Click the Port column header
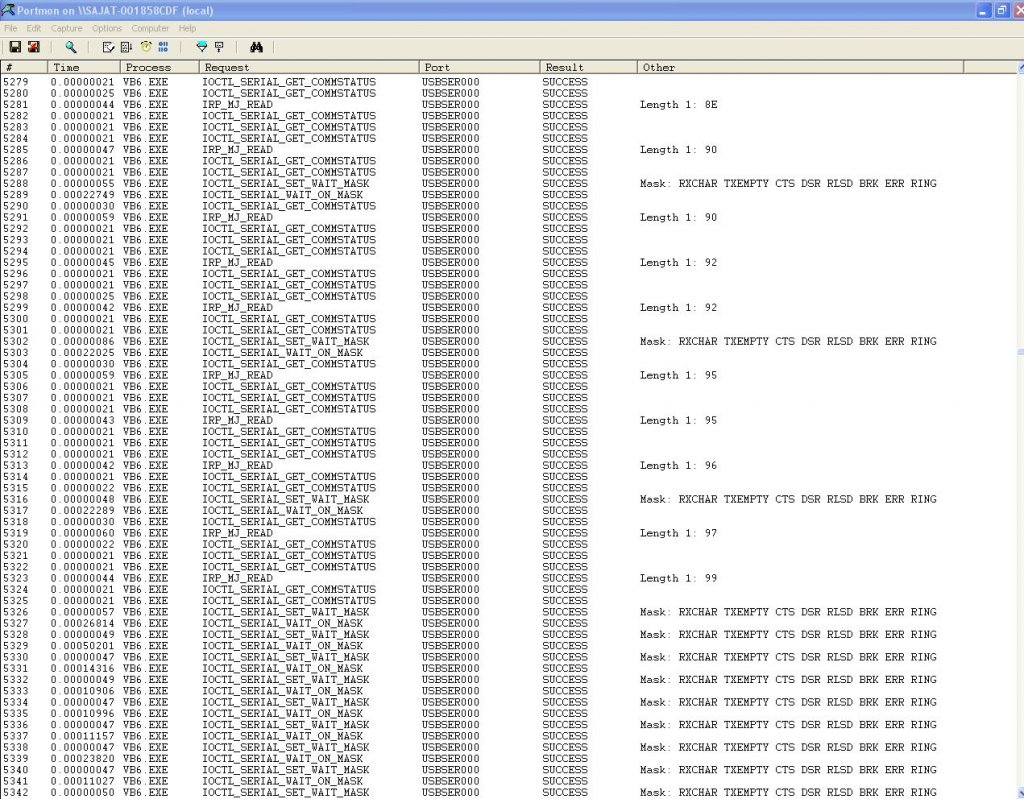The width and height of the screenshot is (1024, 799). 479,67
